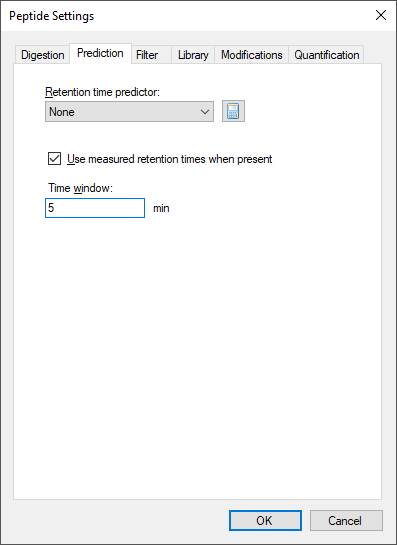The height and width of the screenshot is (545, 397).
Task: Open the Retention time predictor combo box
Action: click(x=129, y=112)
